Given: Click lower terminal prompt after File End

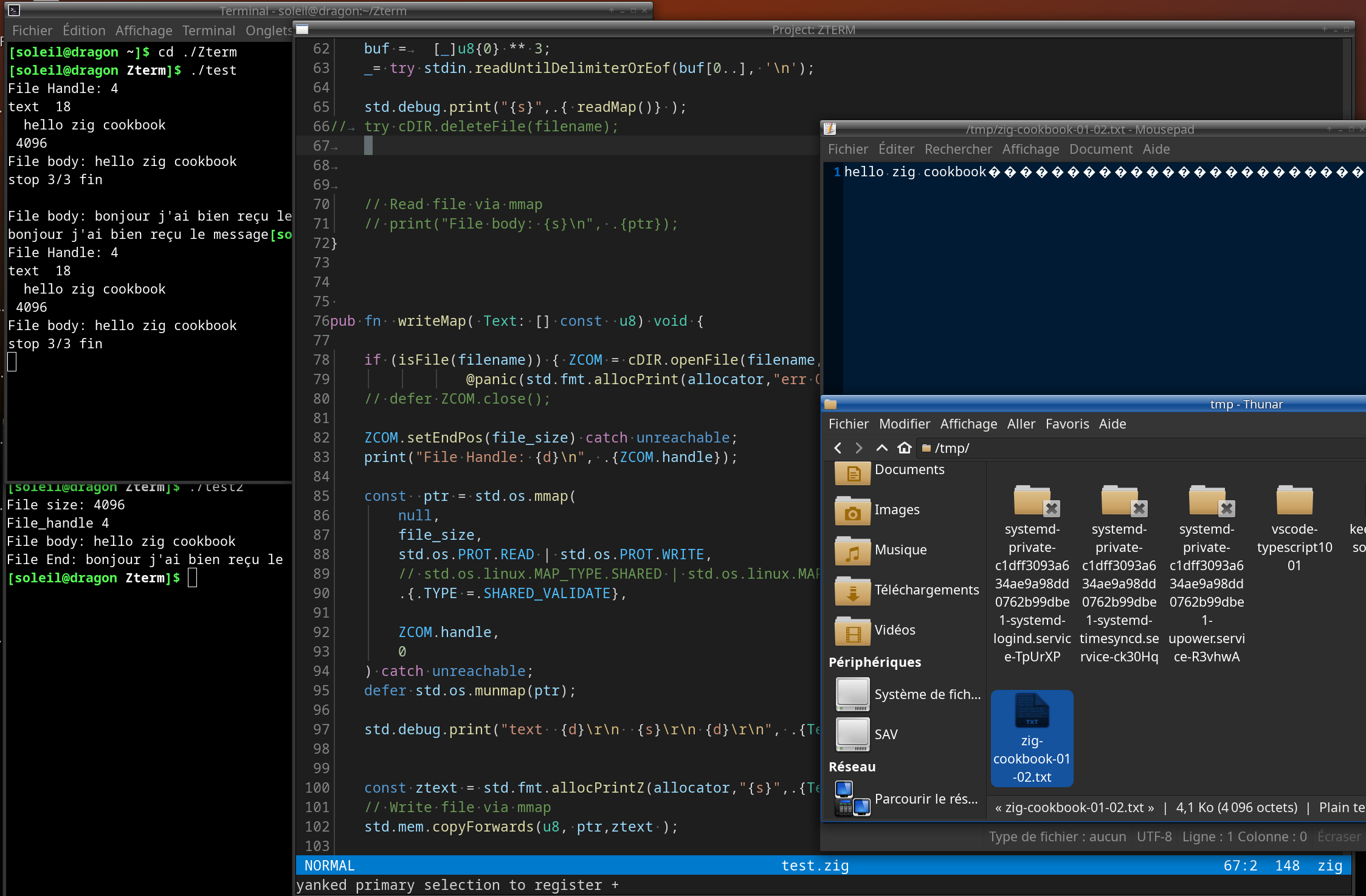Looking at the screenshot, I should click(102, 578).
